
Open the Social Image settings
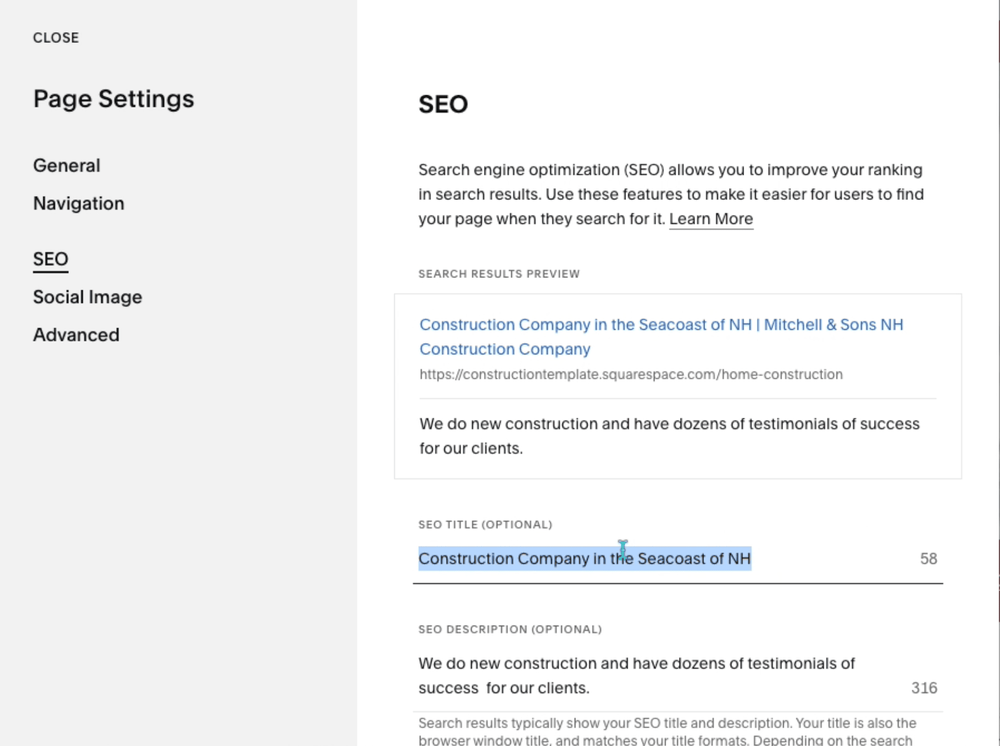(88, 297)
